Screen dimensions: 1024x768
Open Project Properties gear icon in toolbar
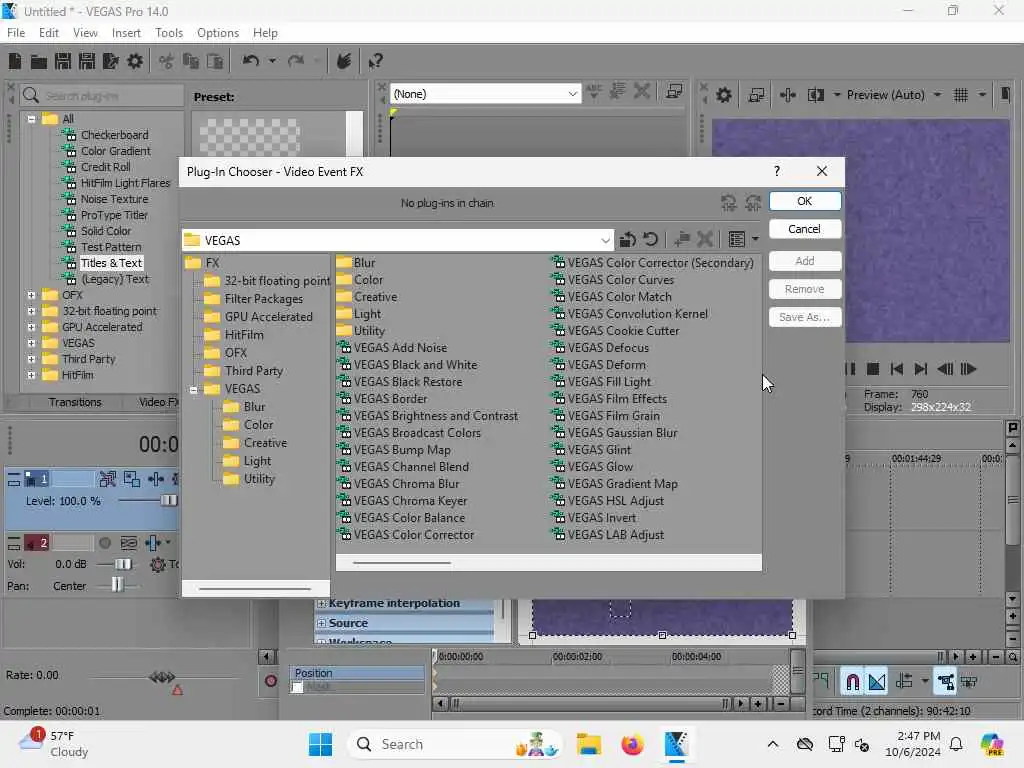135,61
